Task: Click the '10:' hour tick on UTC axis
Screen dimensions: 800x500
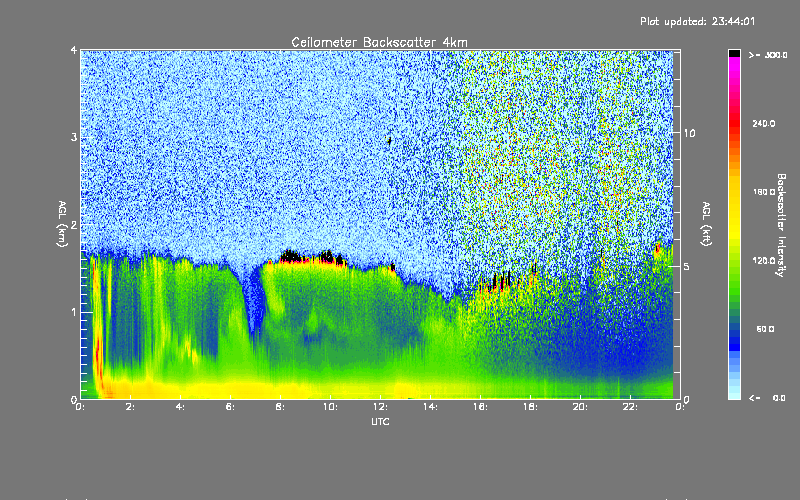Action: tap(330, 407)
